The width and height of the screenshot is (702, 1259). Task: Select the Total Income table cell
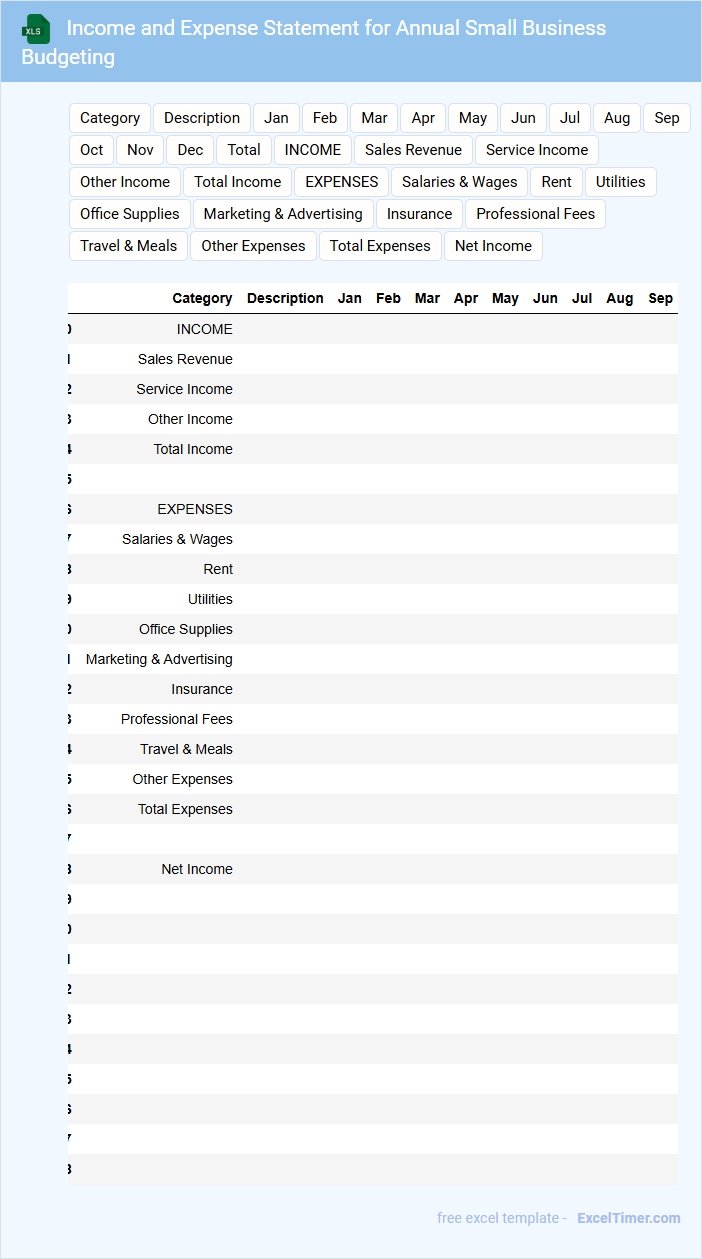coord(193,449)
